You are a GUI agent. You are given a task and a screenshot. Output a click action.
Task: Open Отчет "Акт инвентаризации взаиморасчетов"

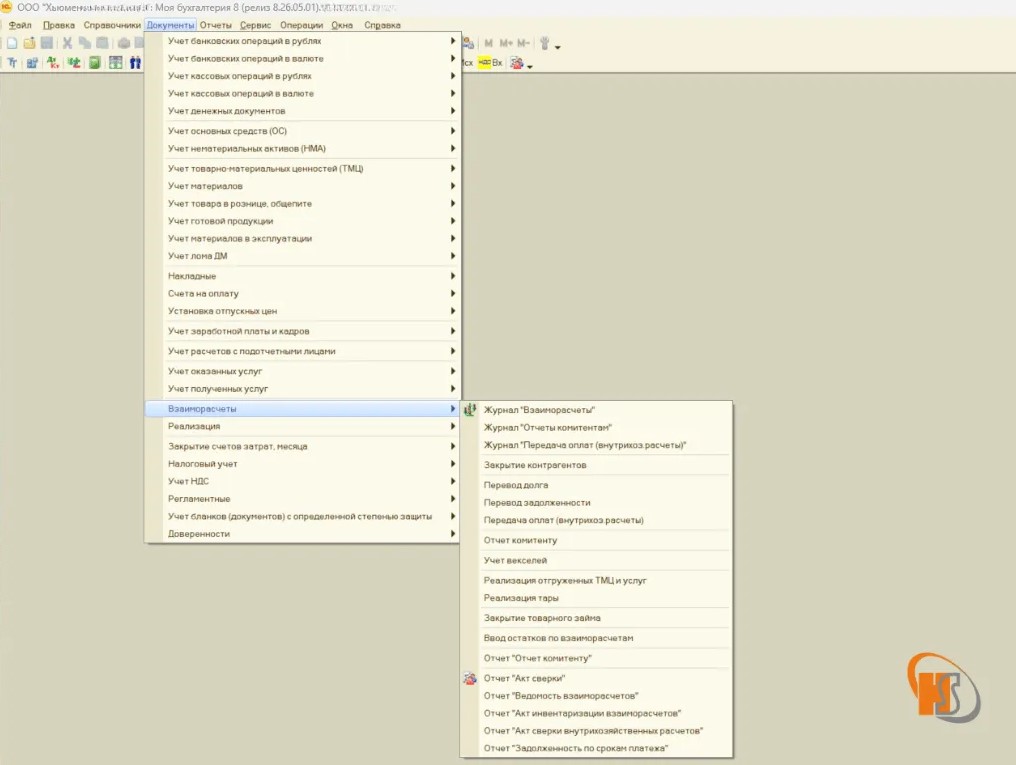point(596,713)
